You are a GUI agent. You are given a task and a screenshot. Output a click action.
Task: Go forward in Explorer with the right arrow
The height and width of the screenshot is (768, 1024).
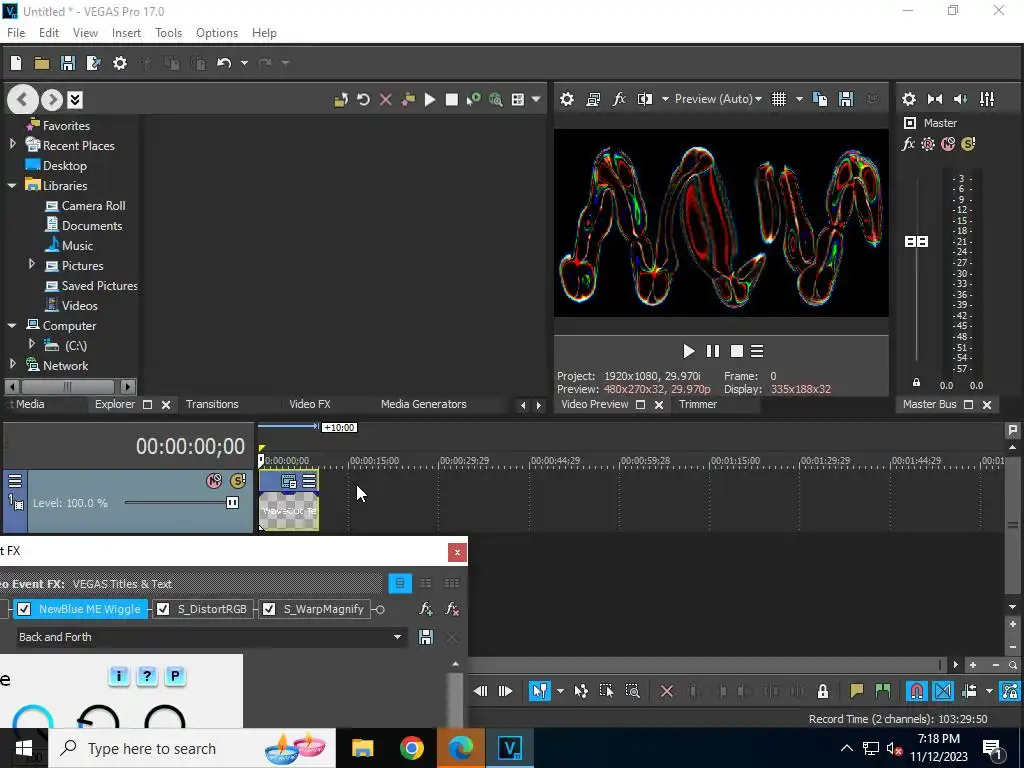(x=52, y=100)
